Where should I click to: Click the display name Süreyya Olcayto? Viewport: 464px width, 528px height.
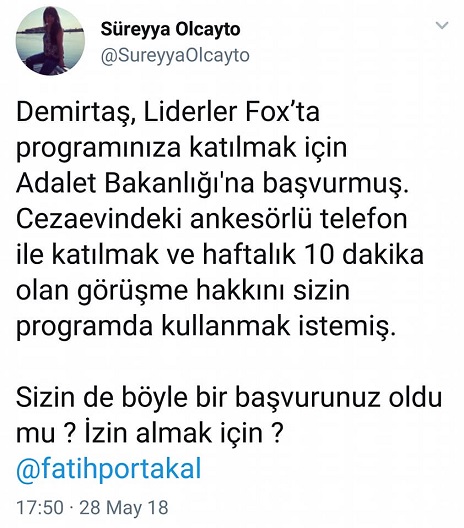pyautogui.click(x=170, y=30)
